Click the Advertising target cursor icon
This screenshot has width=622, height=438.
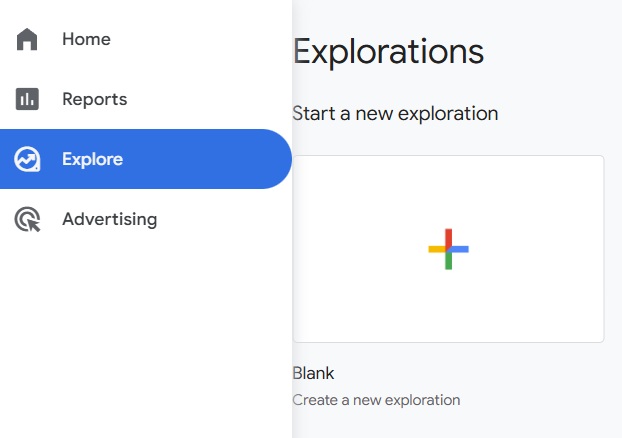click(x=27, y=219)
